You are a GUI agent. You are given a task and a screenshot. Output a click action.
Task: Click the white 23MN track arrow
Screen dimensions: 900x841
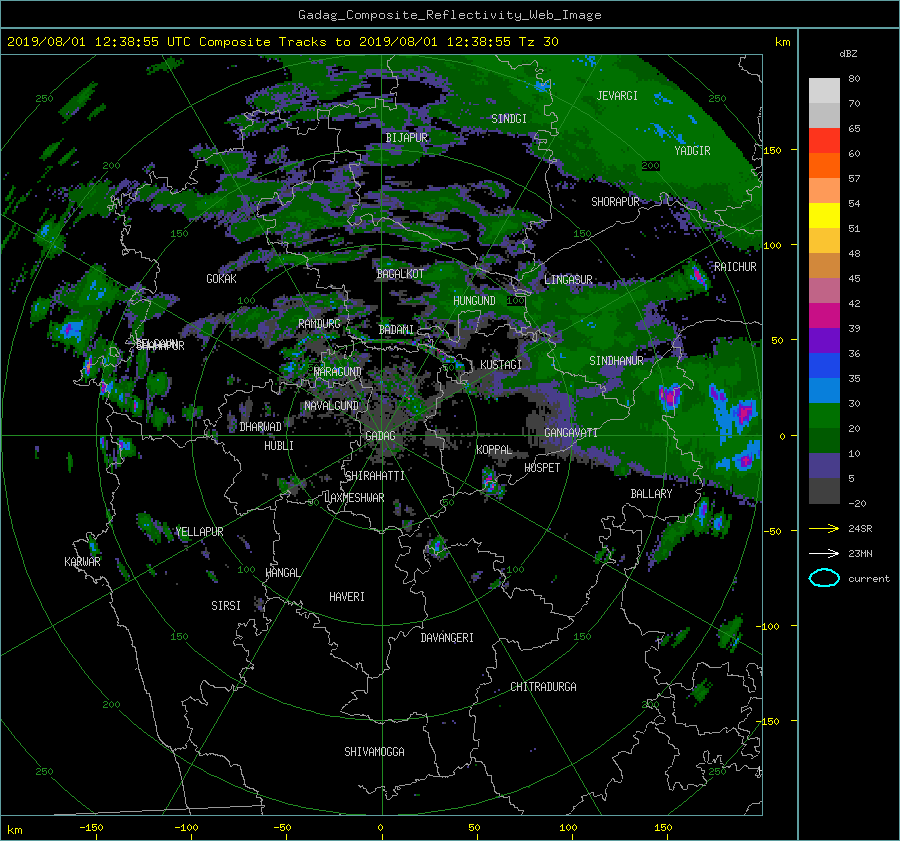824,553
